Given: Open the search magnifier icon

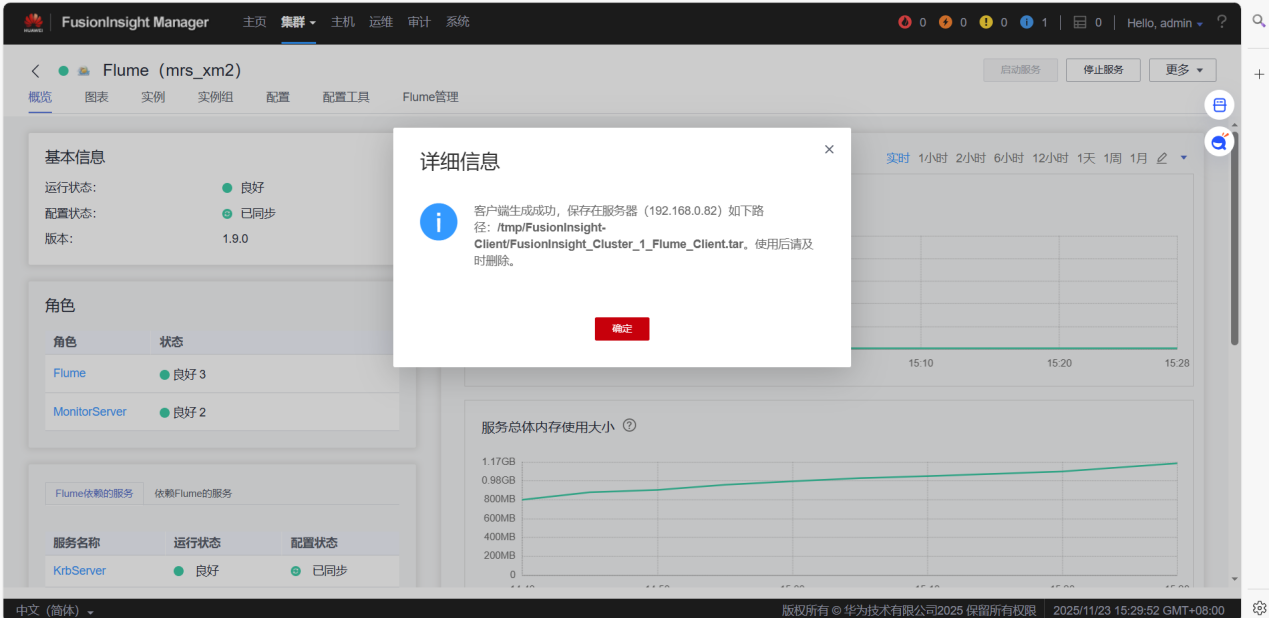Looking at the screenshot, I should [x=1257, y=20].
